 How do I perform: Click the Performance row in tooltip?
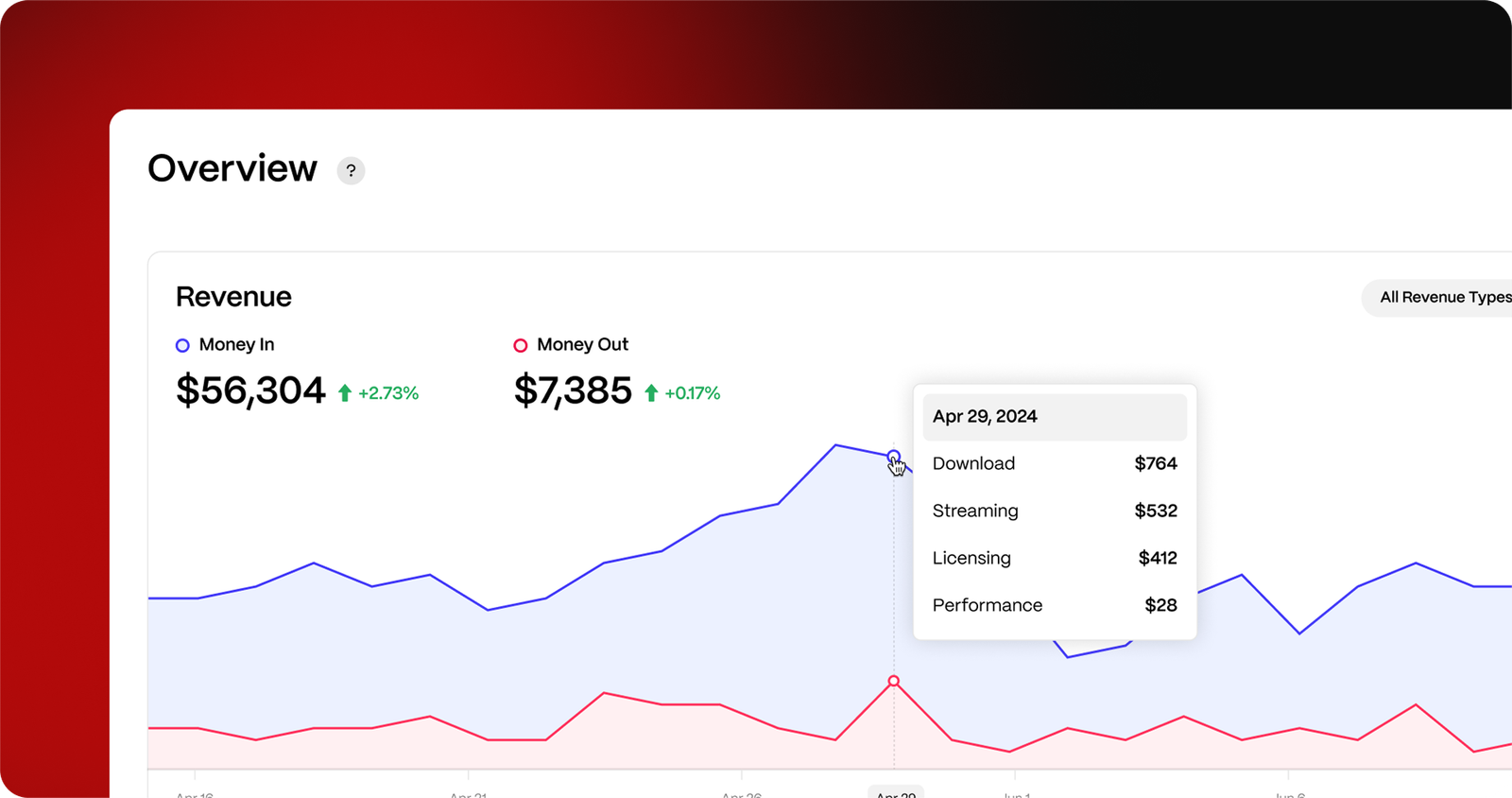coord(1054,605)
